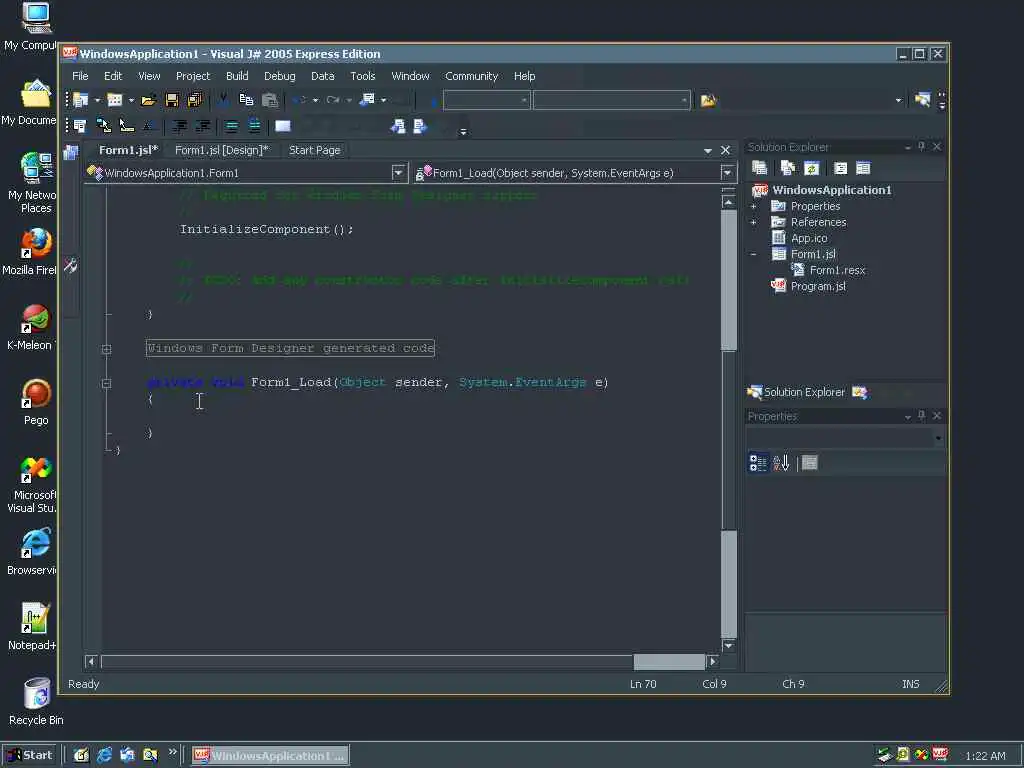Click the Add New Item toolbar icon
This screenshot has height=768, width=1024.
(115, 100)
